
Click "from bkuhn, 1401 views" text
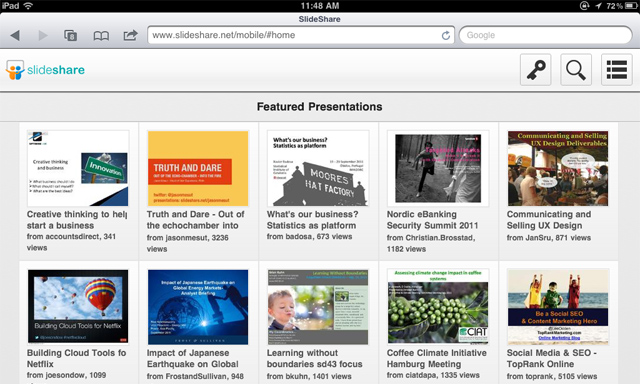[309, 376]
